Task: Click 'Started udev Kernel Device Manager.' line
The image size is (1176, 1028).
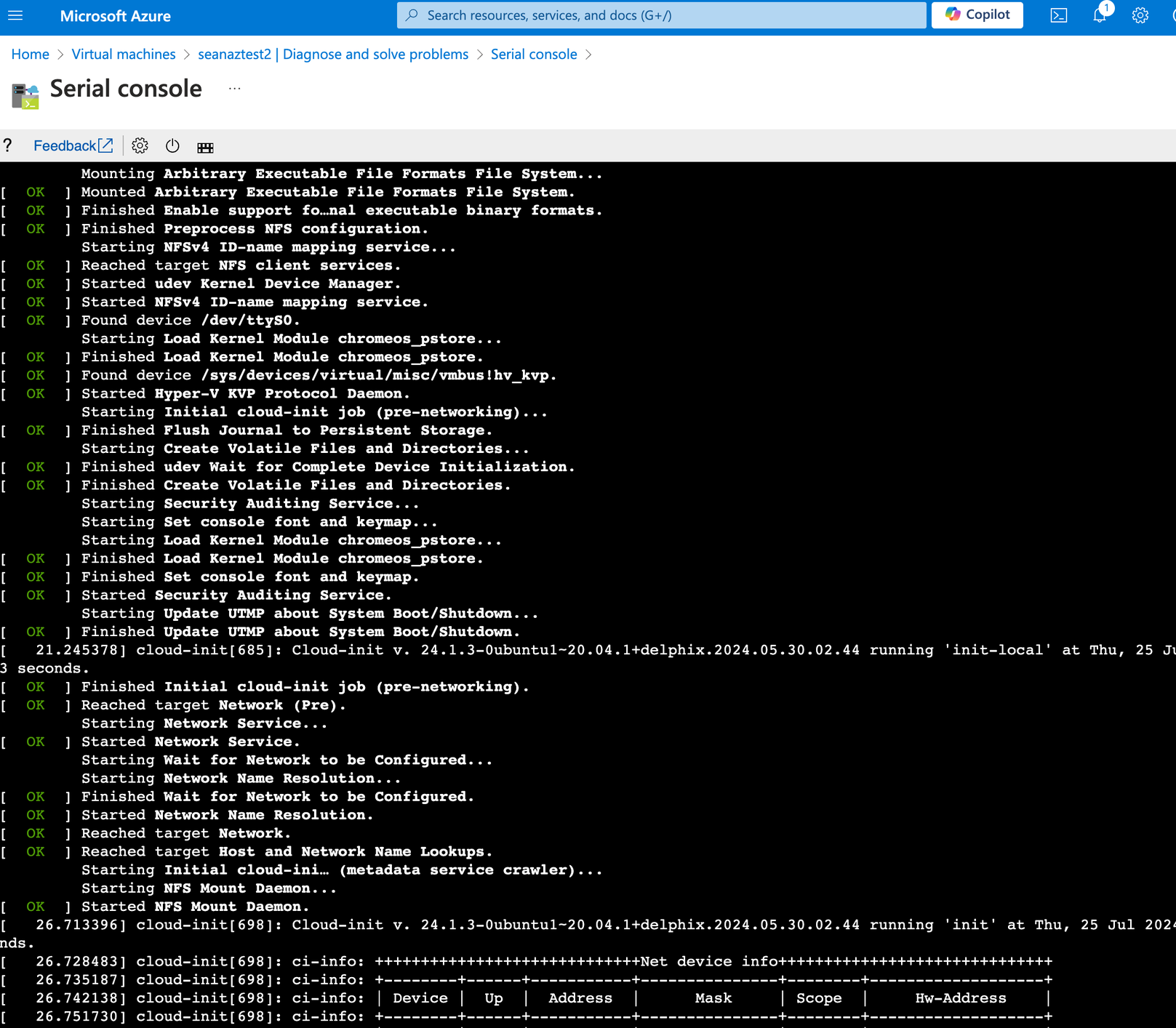Action: point(241,284)
